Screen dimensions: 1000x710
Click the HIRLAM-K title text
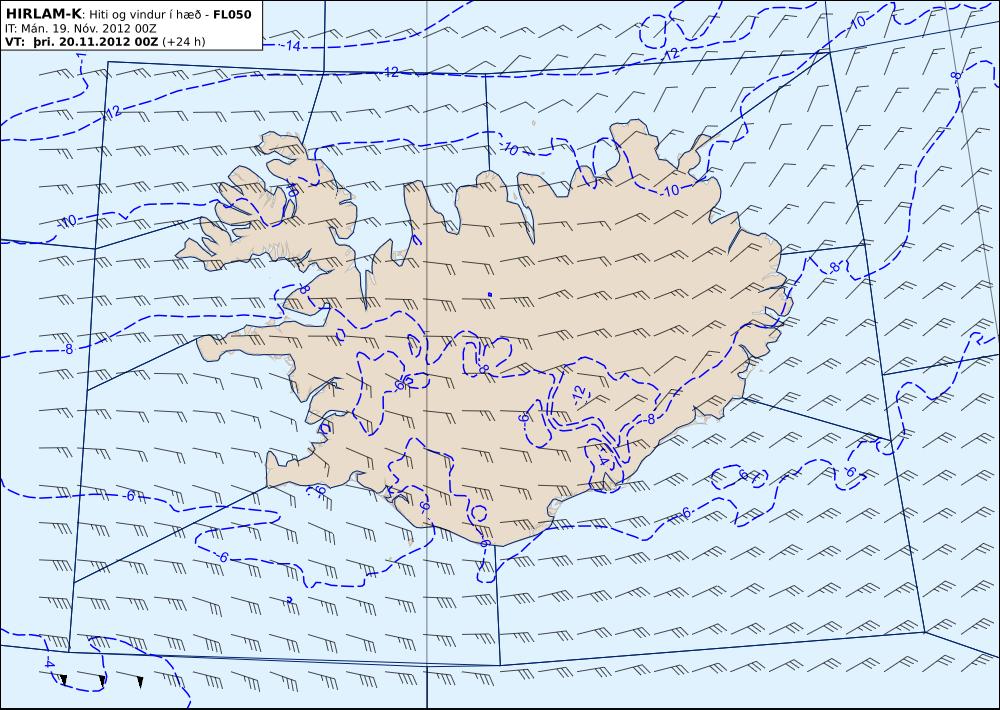(43, 14)
